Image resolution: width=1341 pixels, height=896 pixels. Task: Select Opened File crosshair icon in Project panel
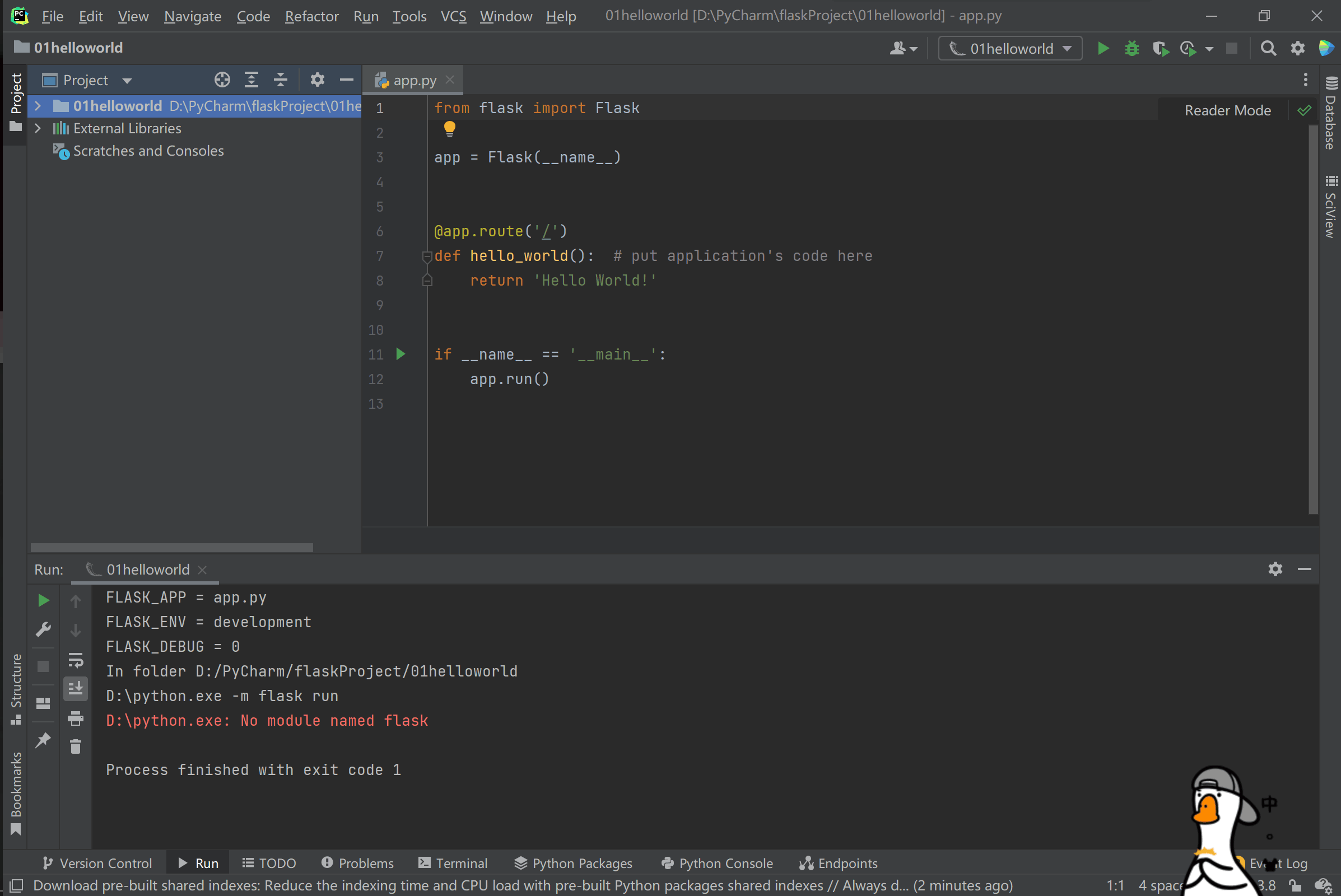click(222, 80)
